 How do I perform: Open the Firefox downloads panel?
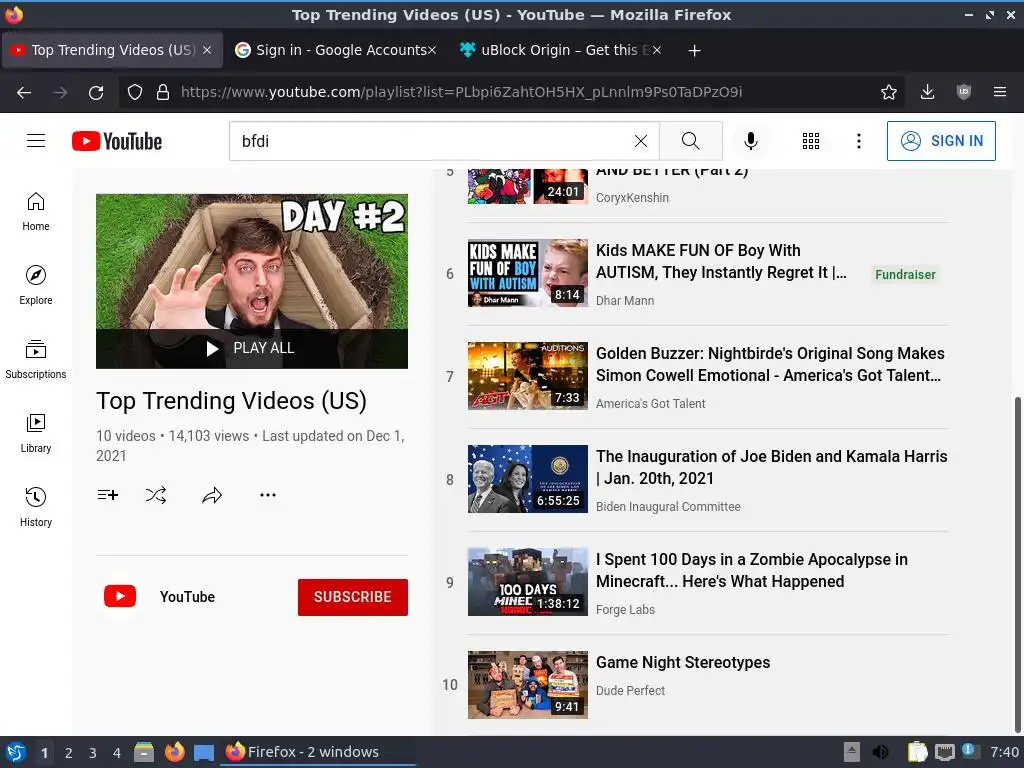pos(927,92)
